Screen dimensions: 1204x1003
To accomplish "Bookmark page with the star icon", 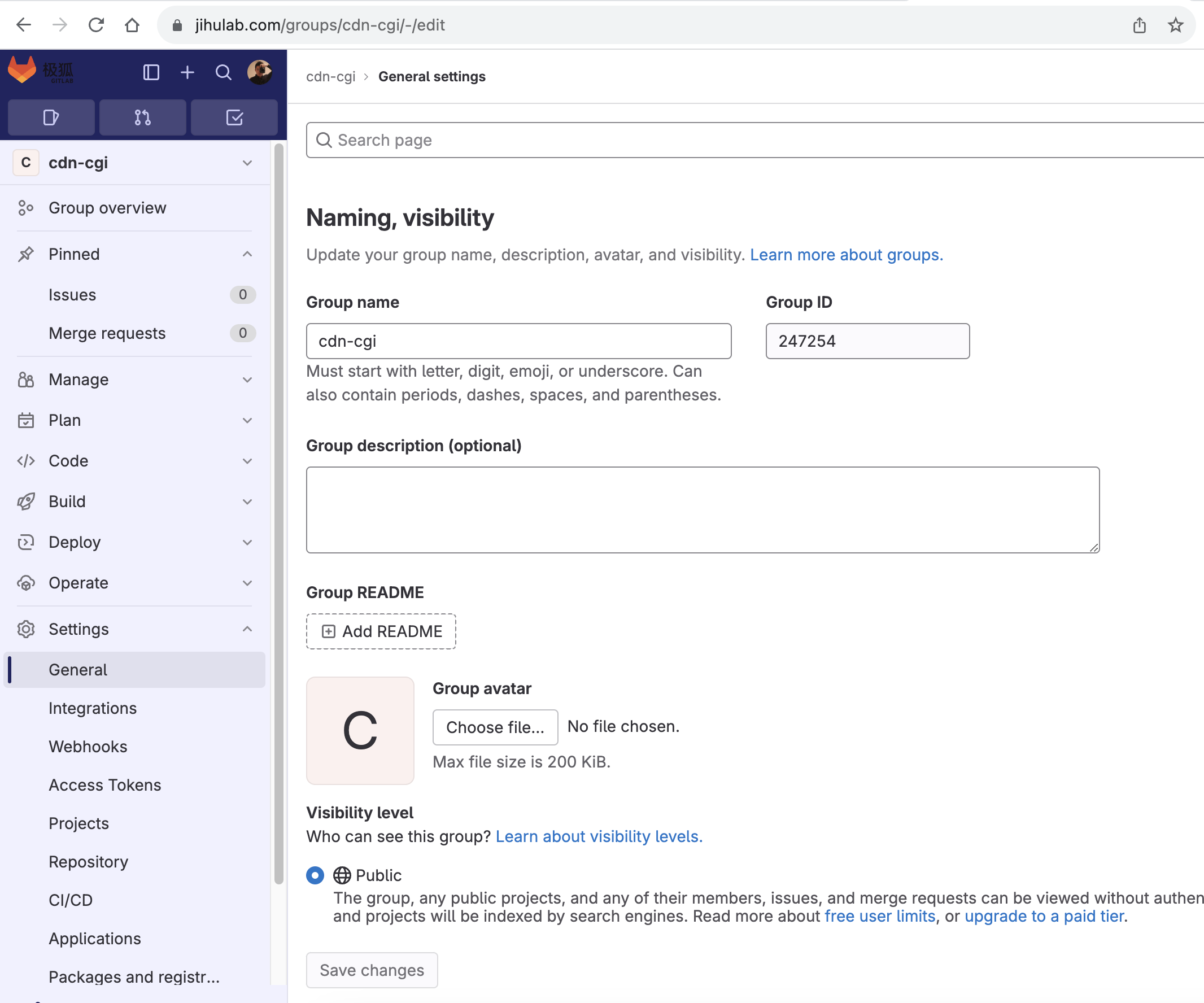I will 1176,25.
